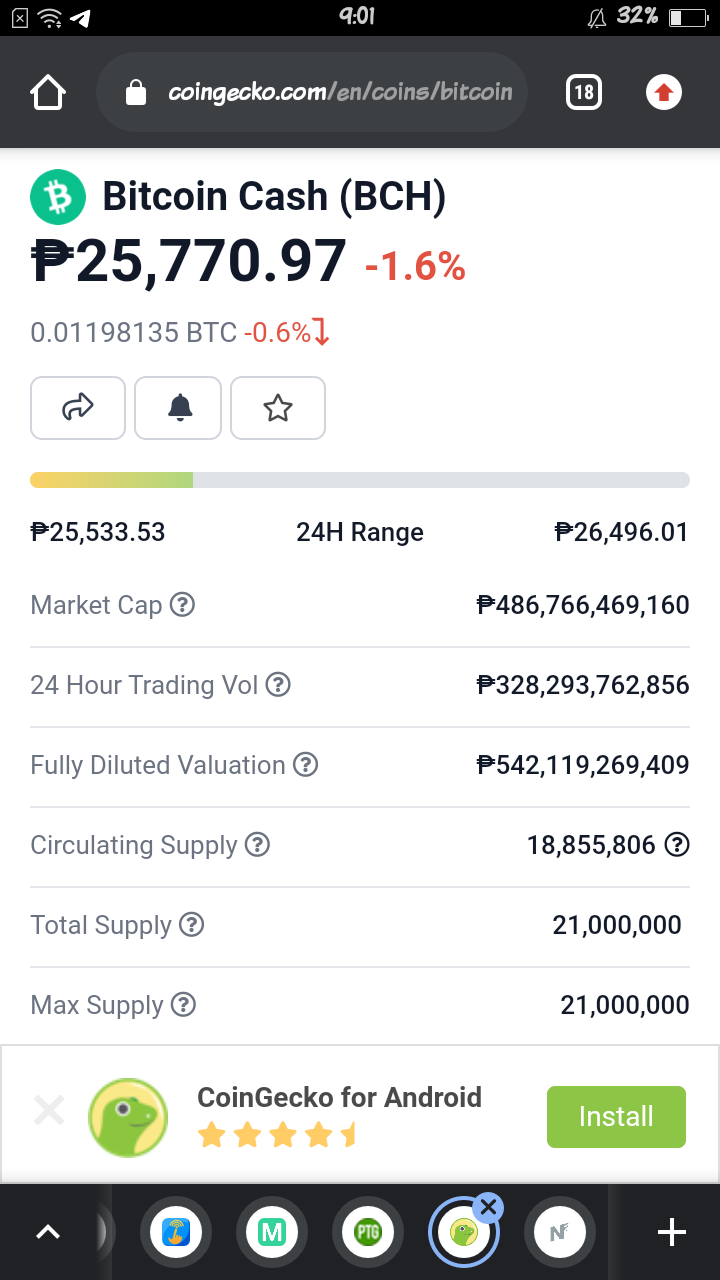Tap the browser home icon
Viewport: 720px width, 1280px height.
[x=48, y=93]
